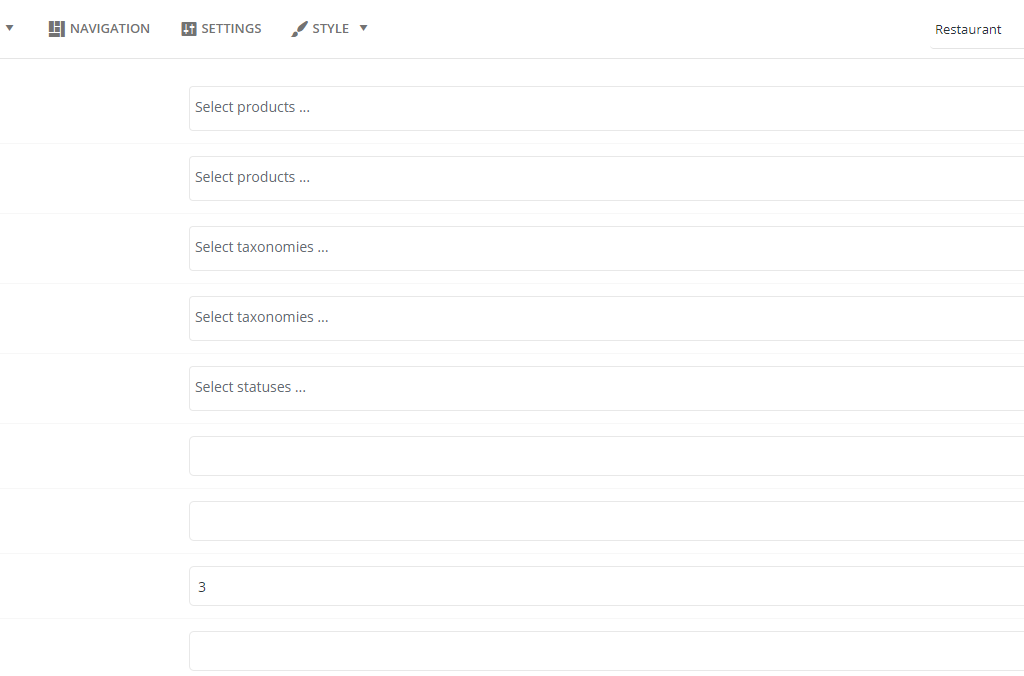Open the STYLE menu label
The width and height of the screenshot is (1024, 676).
pyautogui.click(x=330, y=29)
